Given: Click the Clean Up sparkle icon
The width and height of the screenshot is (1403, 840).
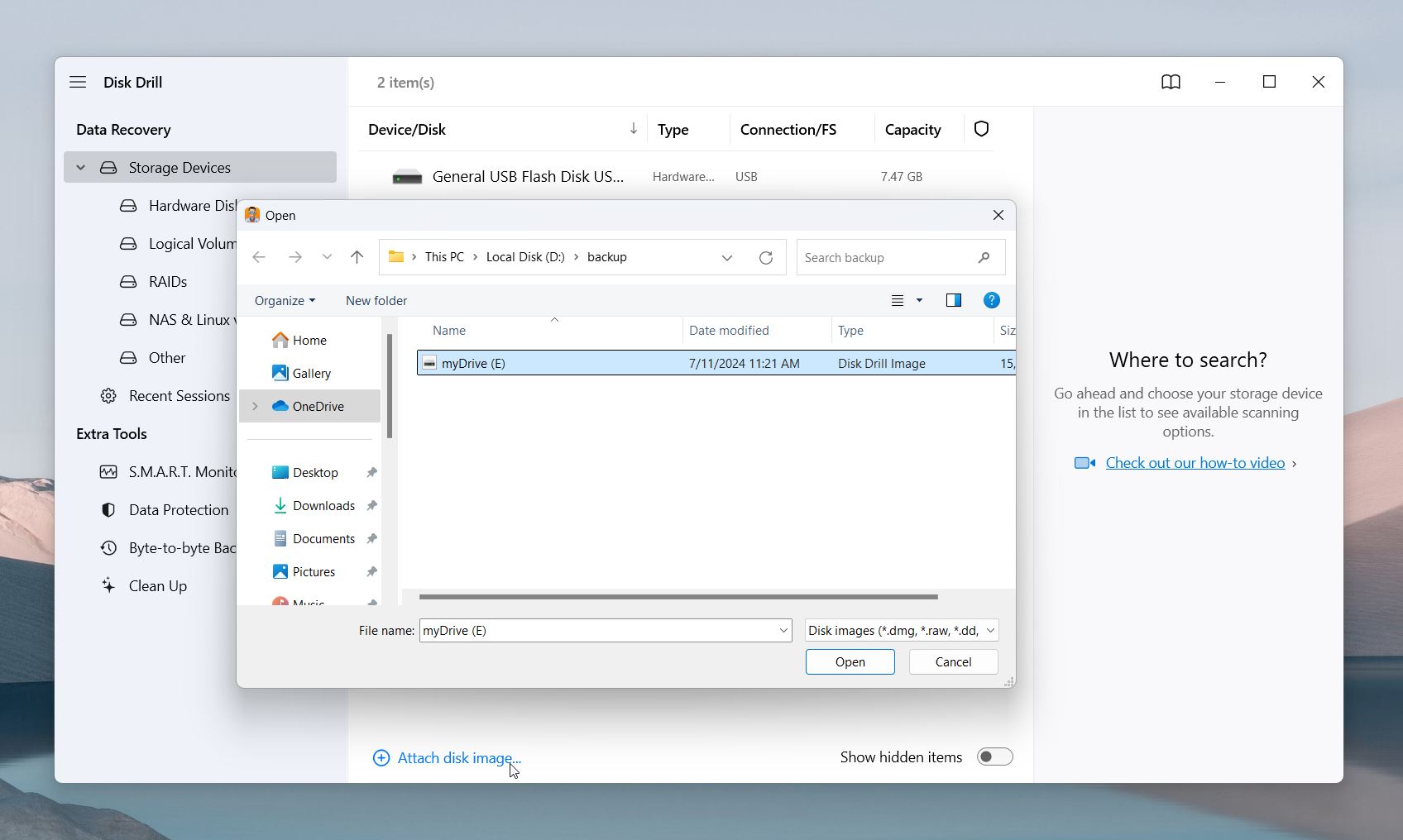Looking at the screenshot, I should (108, 585).
